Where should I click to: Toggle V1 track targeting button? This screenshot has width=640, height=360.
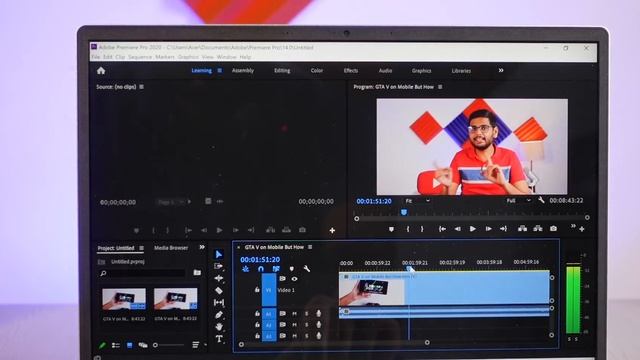(x=269, y=290)
